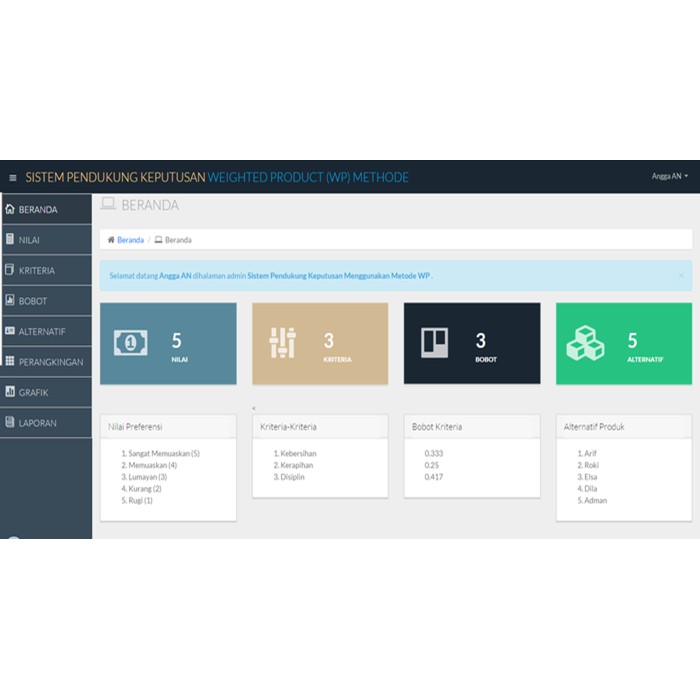Click the Bobot Kriteria panel header
The image size is (700, 700).
tap(472, 427)
